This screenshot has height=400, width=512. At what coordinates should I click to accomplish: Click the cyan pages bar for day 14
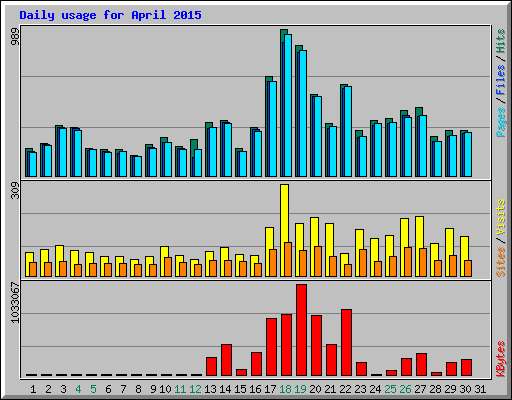pos(228,150)
